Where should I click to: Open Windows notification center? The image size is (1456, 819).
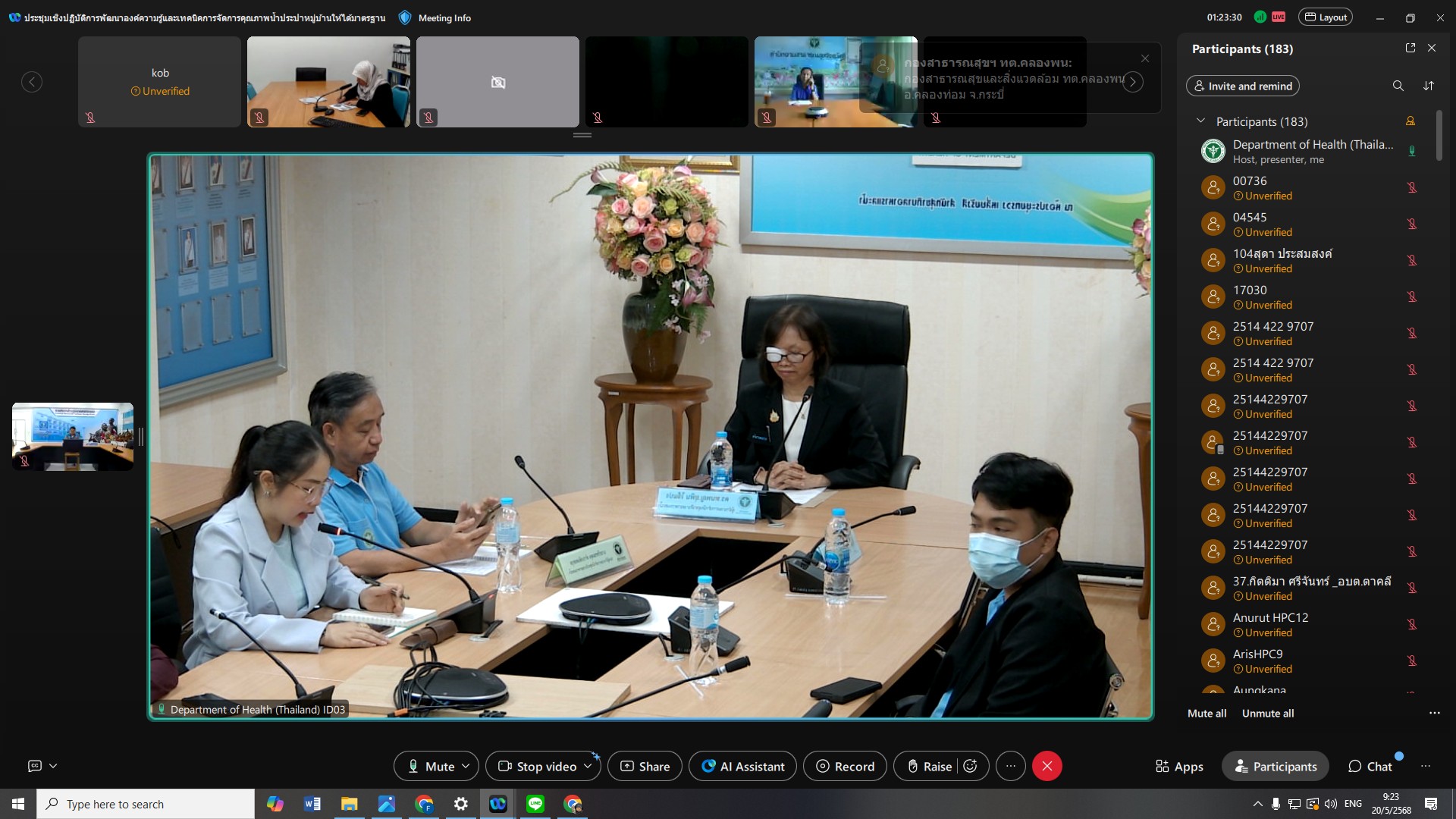click(x=1431, y=804)
